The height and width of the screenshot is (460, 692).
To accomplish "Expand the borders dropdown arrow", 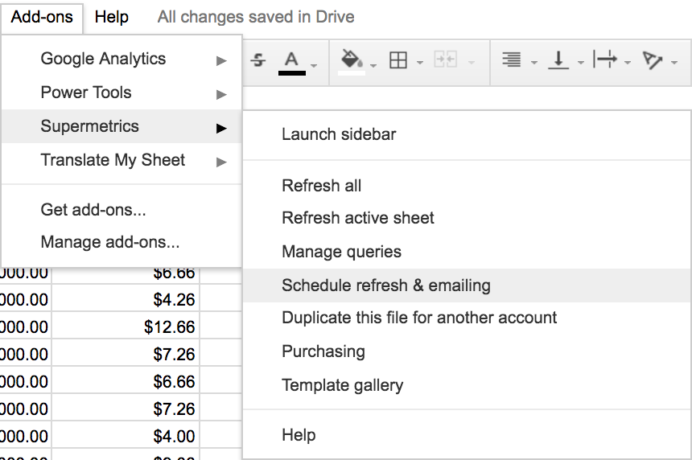I will point(420,63).
